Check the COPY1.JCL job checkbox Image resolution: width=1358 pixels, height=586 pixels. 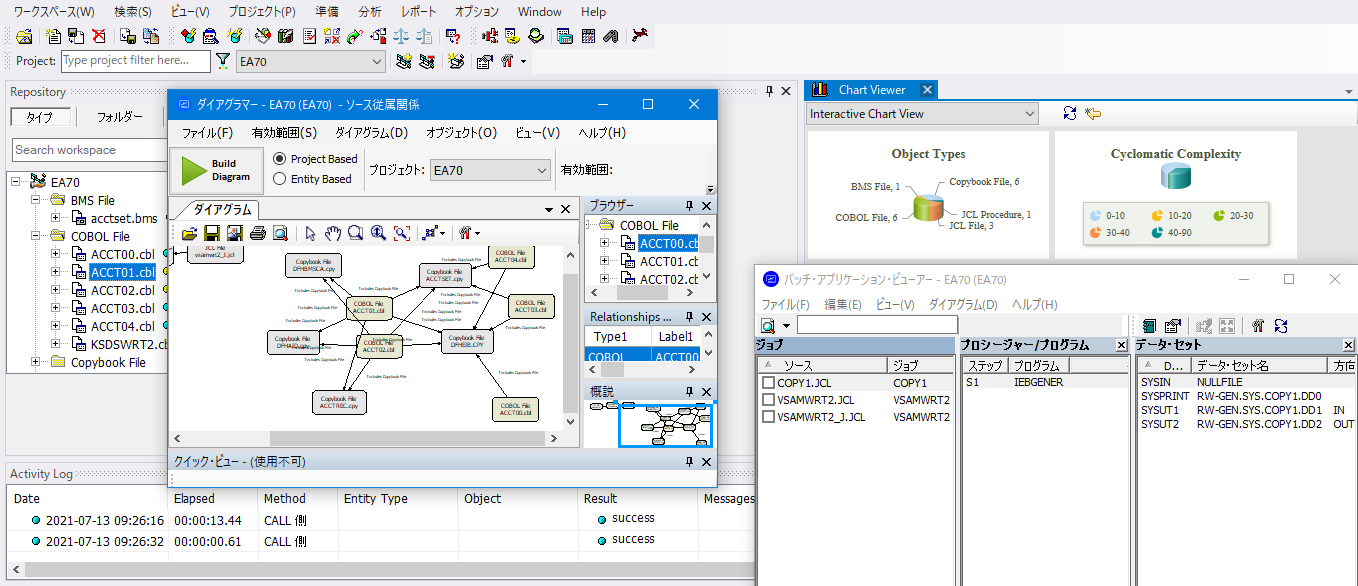(768, 382)
